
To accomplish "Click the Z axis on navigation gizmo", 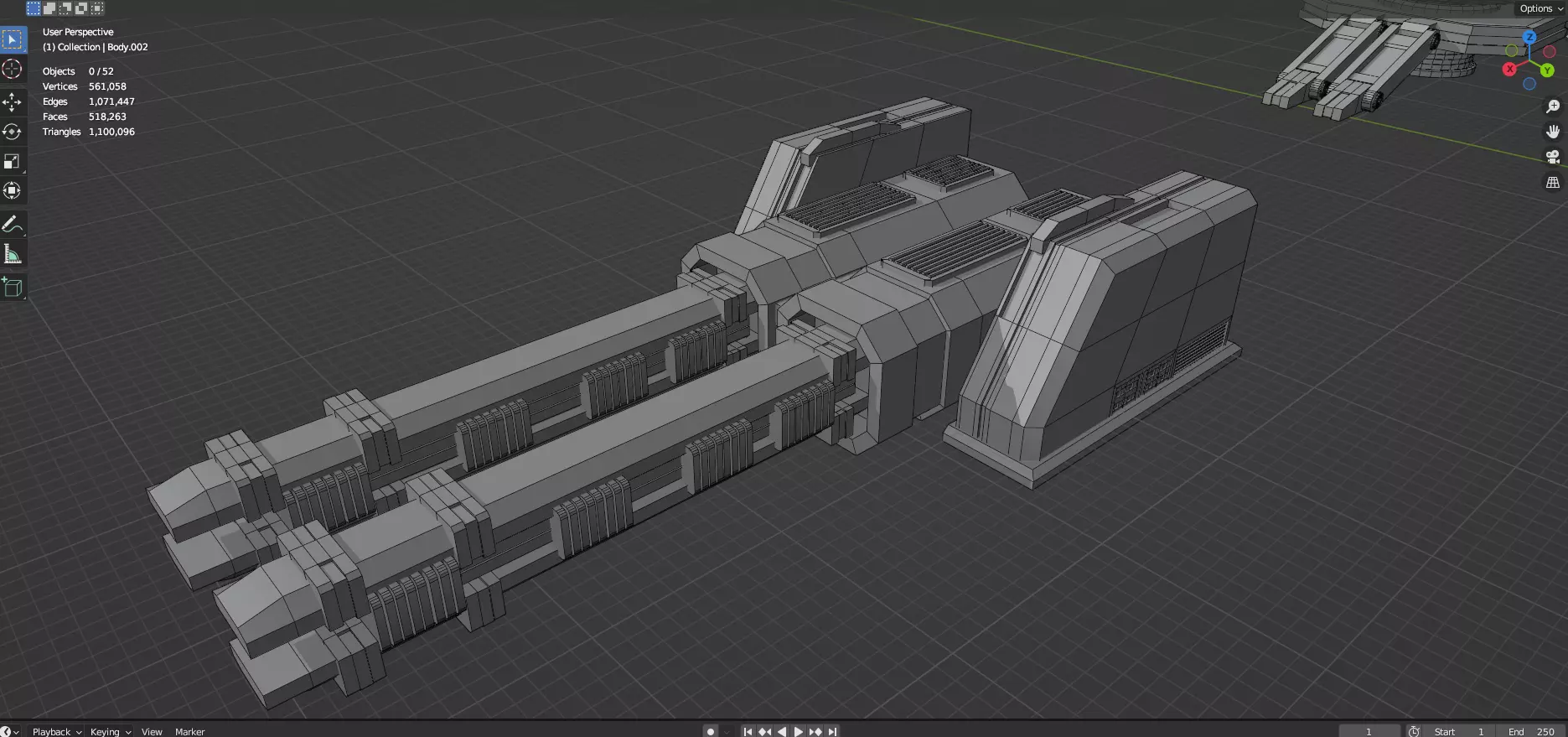I will 1529,38.
